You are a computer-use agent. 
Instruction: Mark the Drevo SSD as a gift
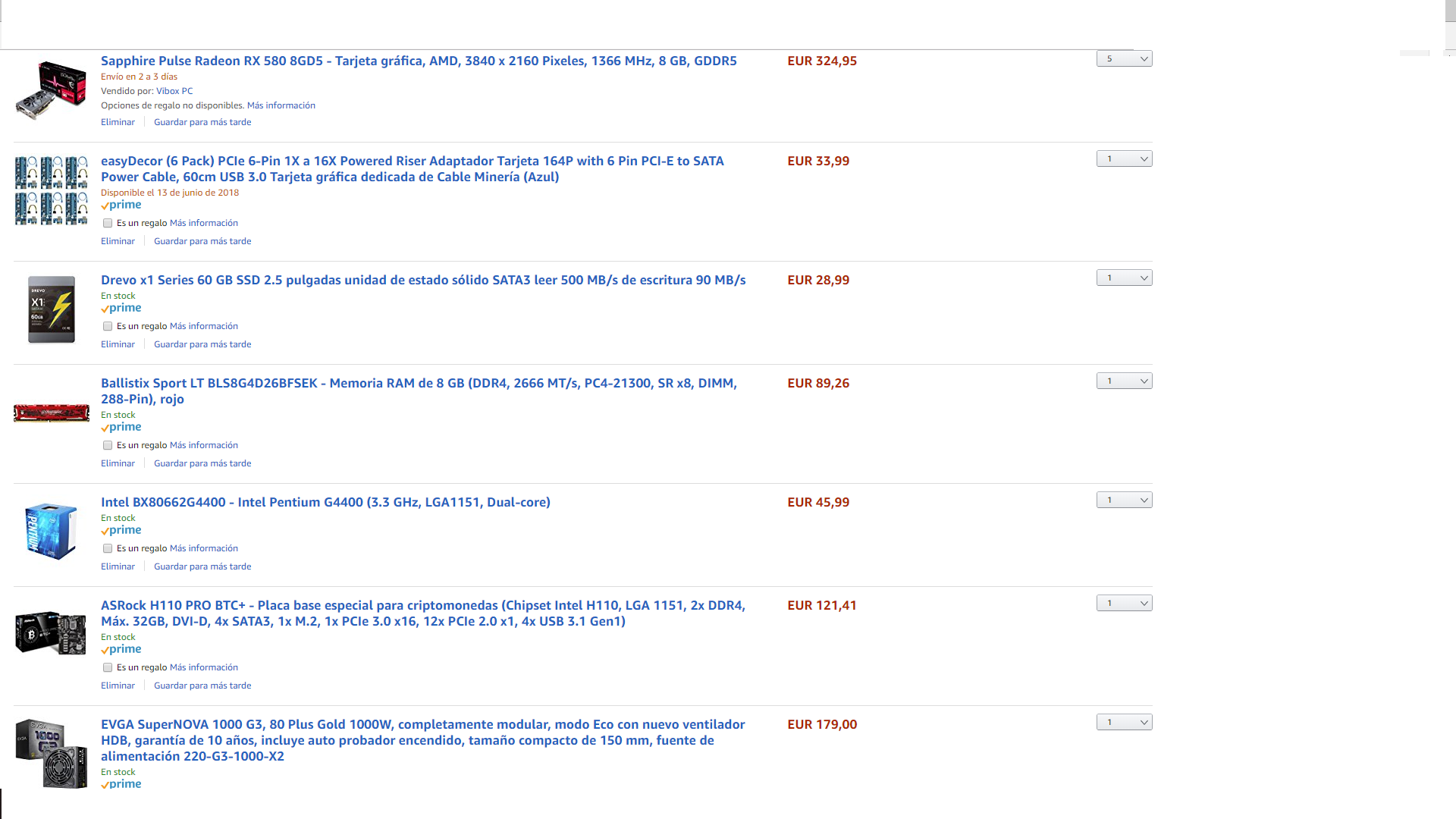click(x=108, y=326)
